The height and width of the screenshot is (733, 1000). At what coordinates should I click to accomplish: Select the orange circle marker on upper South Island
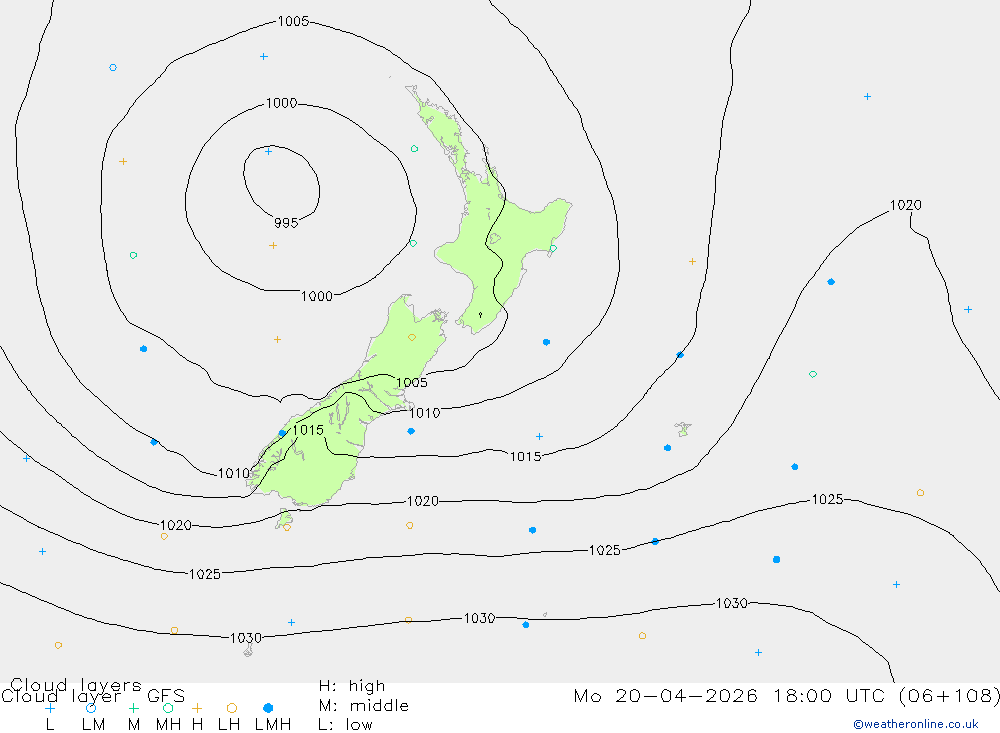pyautogui.click(x=412, y=337)
